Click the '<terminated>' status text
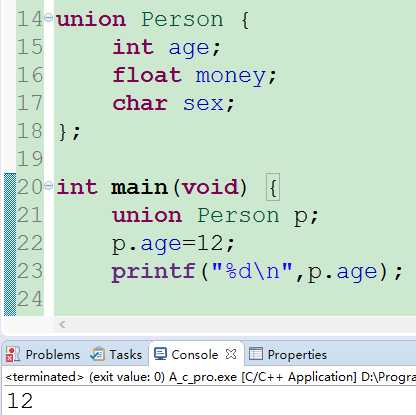This screenshot has height=415, width=416. [45, 377]
